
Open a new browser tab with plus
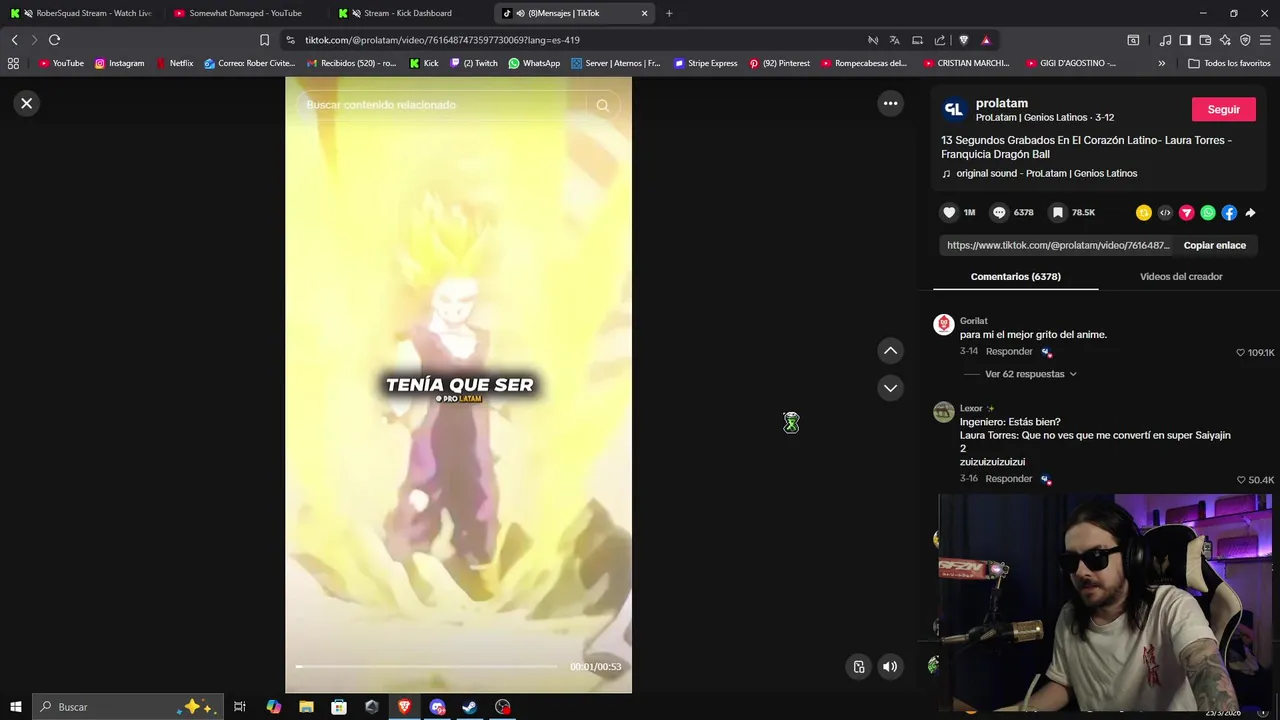[x=669, y=13]
